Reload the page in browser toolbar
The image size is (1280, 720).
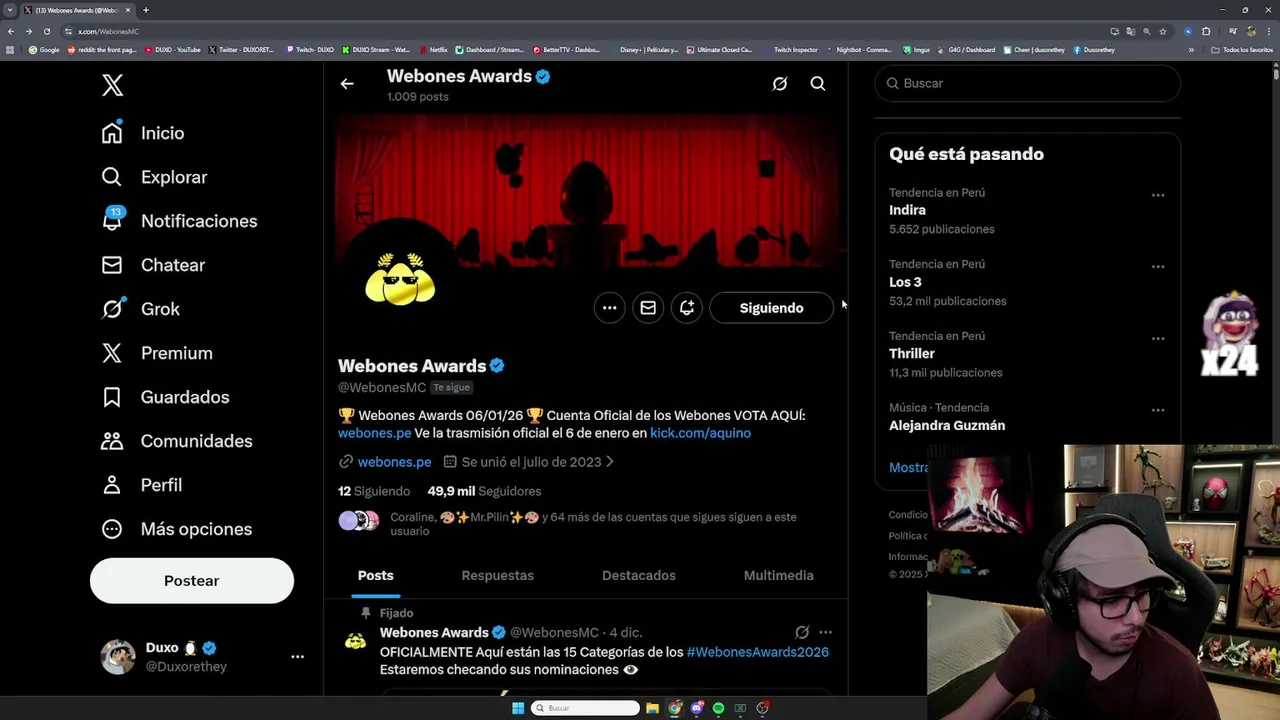46,31
